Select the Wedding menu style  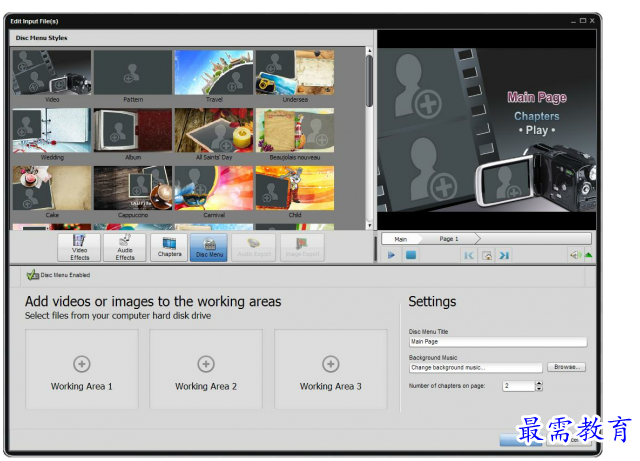coord(52,130)
